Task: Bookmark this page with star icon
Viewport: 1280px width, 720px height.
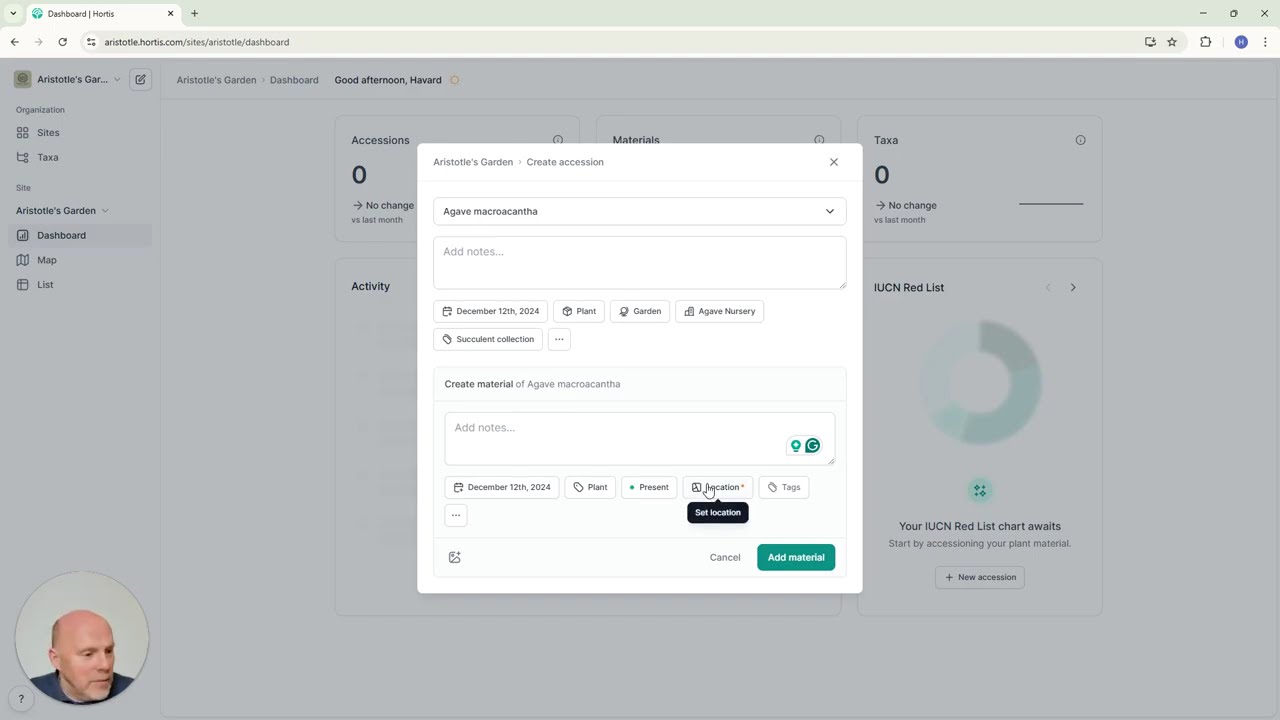Action: coord(1172,42)
